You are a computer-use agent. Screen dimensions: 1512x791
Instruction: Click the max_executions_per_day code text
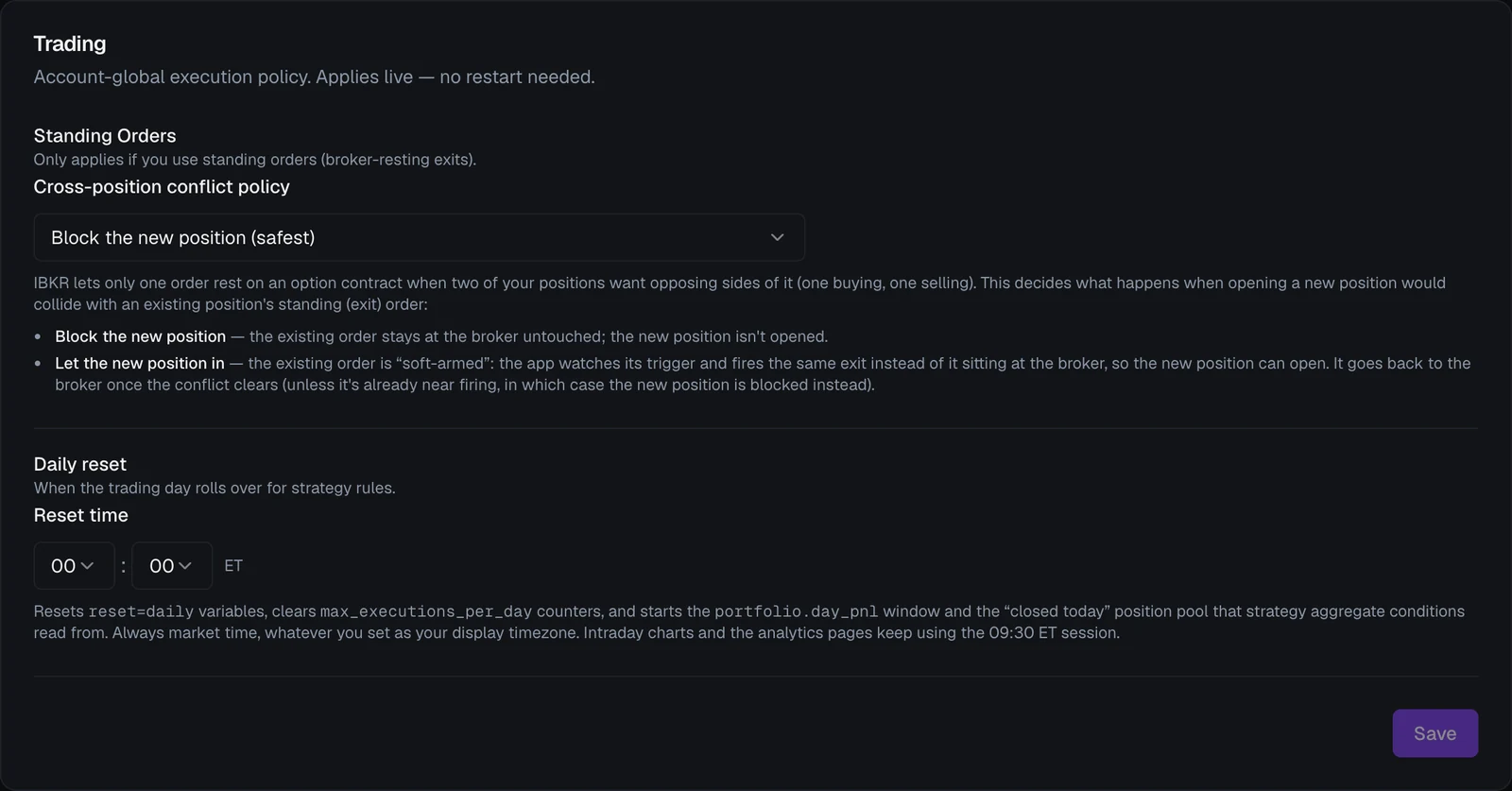coord(426,611)
